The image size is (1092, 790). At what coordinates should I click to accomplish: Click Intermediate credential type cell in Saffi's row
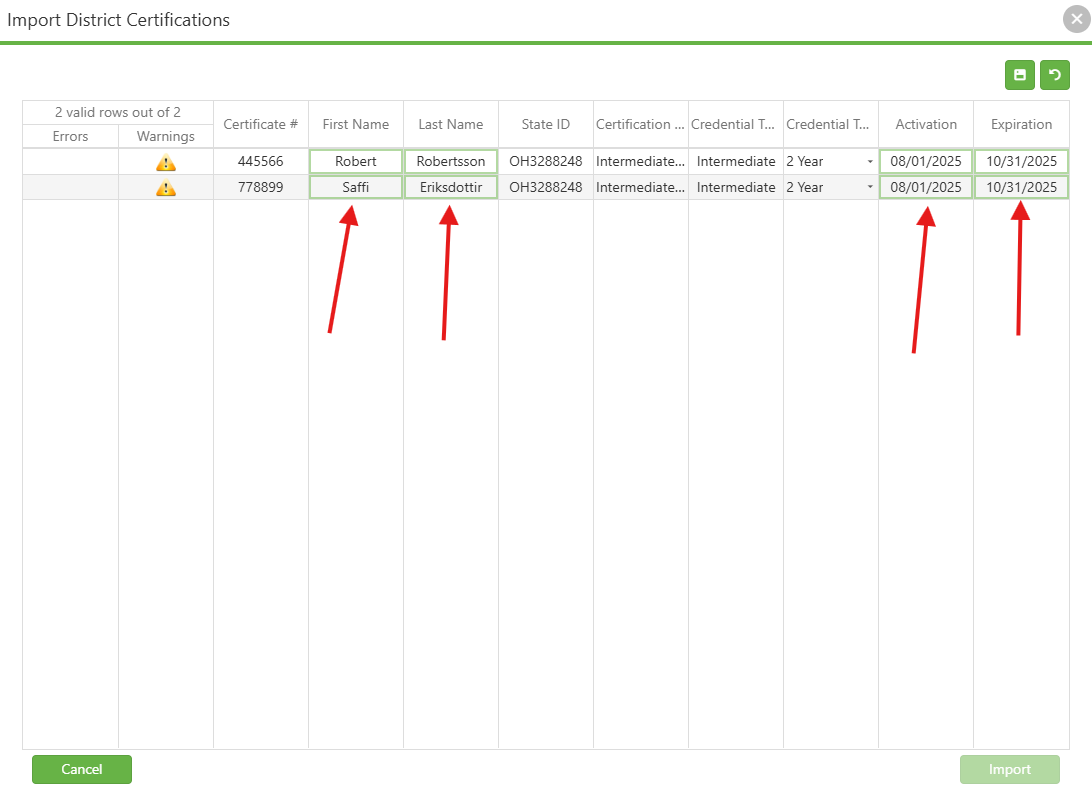(x=736, y=187)
